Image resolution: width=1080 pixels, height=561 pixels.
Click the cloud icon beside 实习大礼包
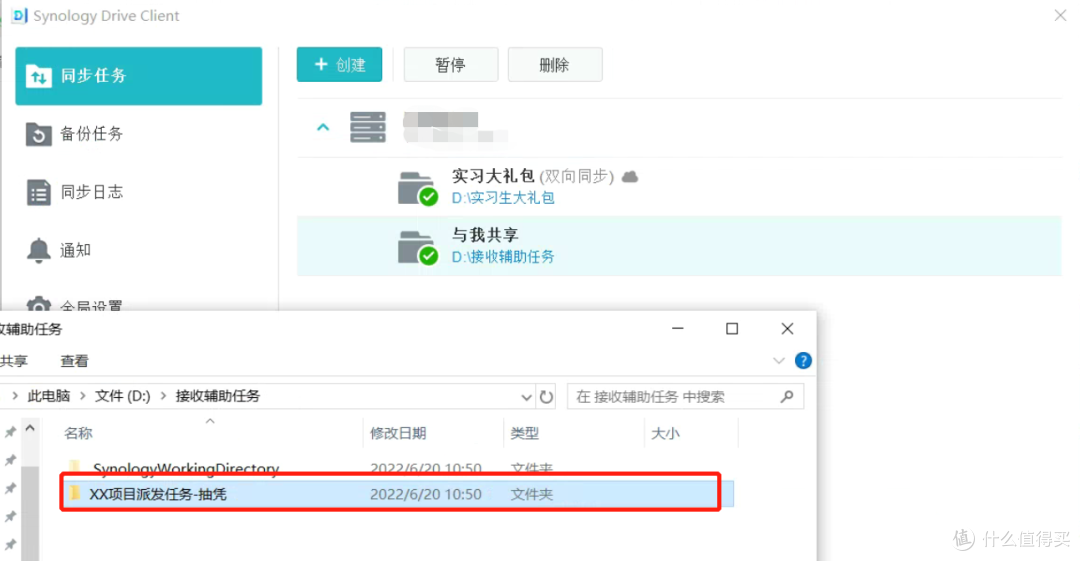click(630, 177)
